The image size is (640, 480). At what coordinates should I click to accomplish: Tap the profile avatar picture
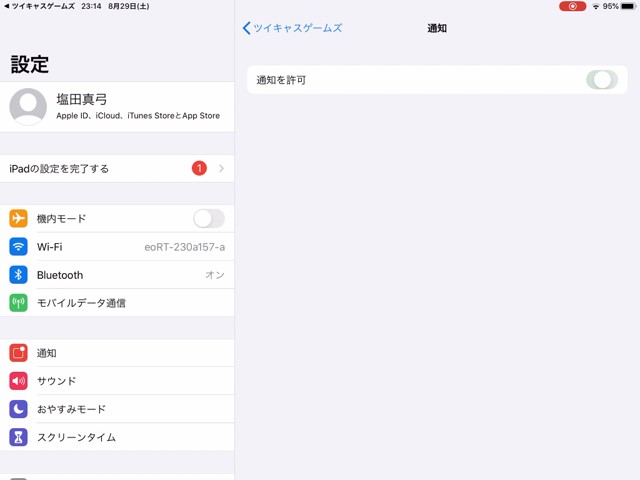point(28,107)
